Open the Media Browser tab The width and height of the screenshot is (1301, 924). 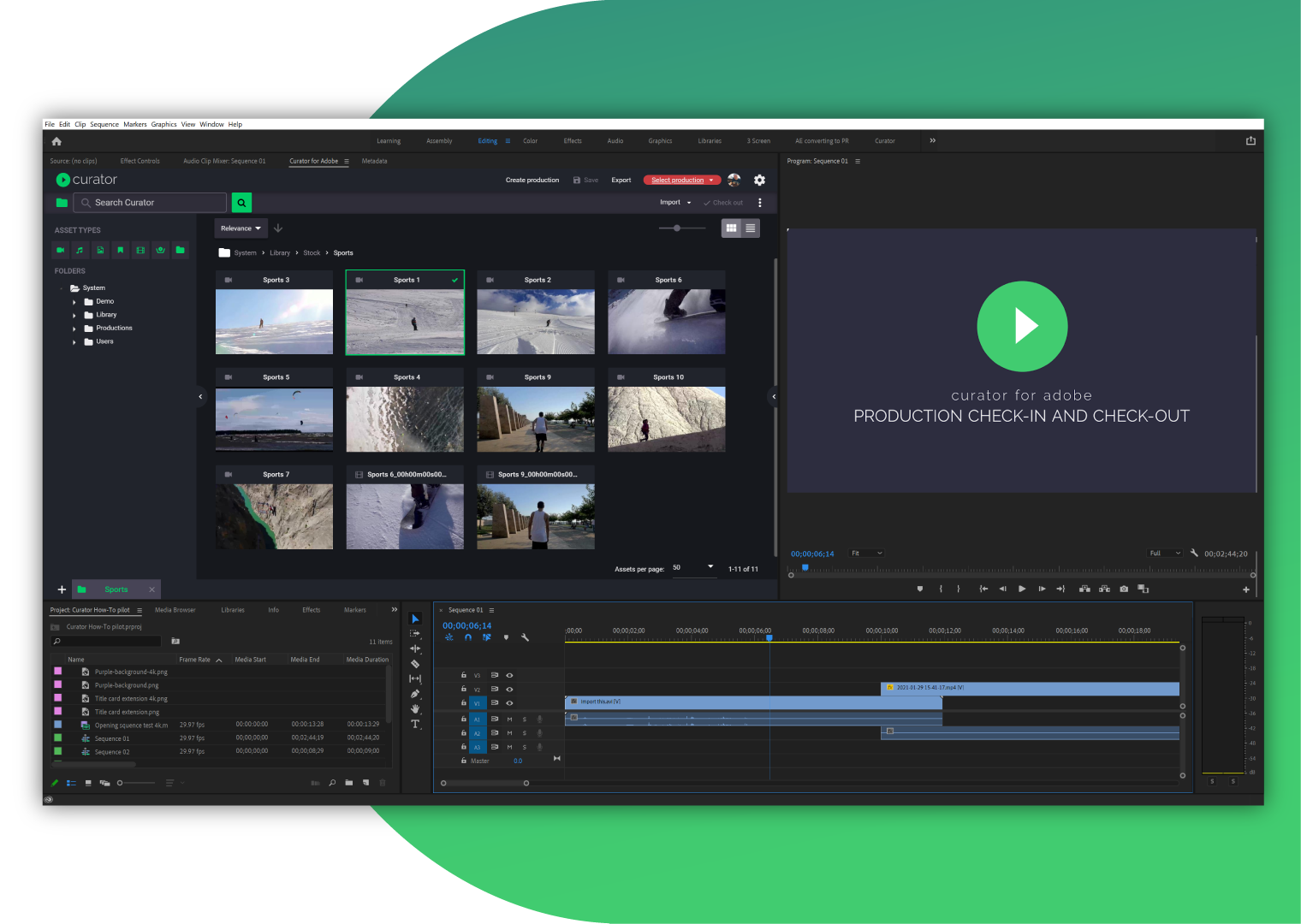175,610
